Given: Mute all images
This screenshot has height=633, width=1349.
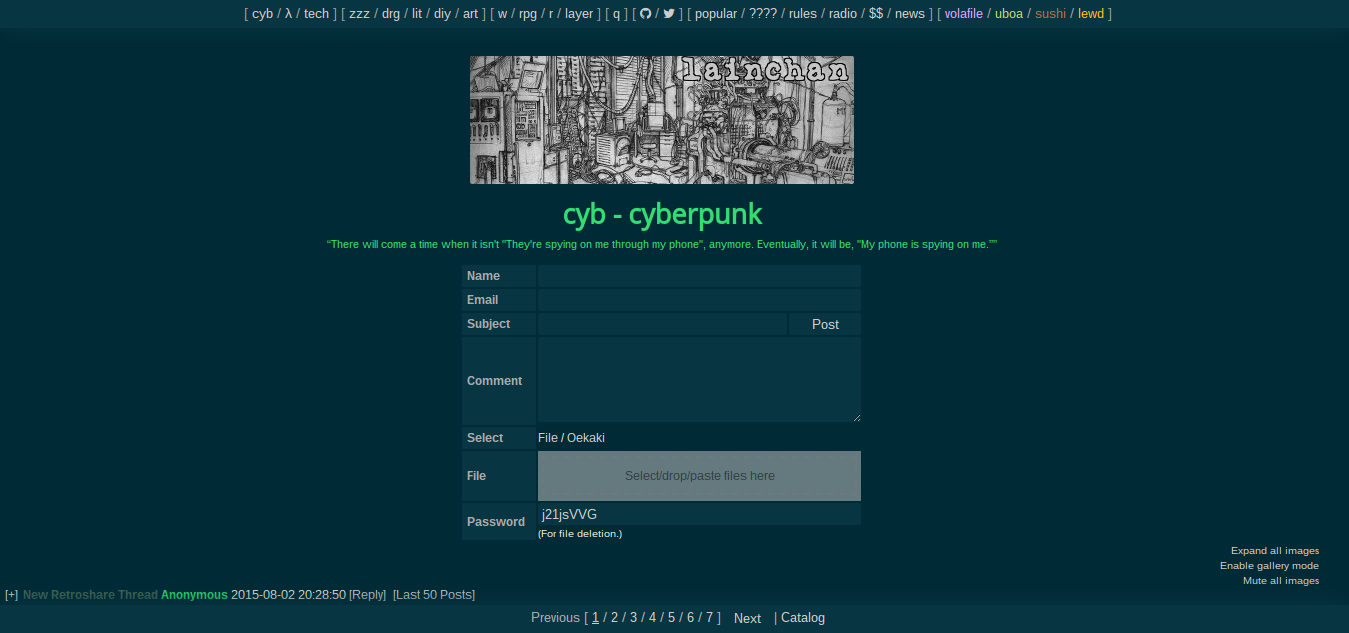Looking at the screenshot, I should [1281, 581].
